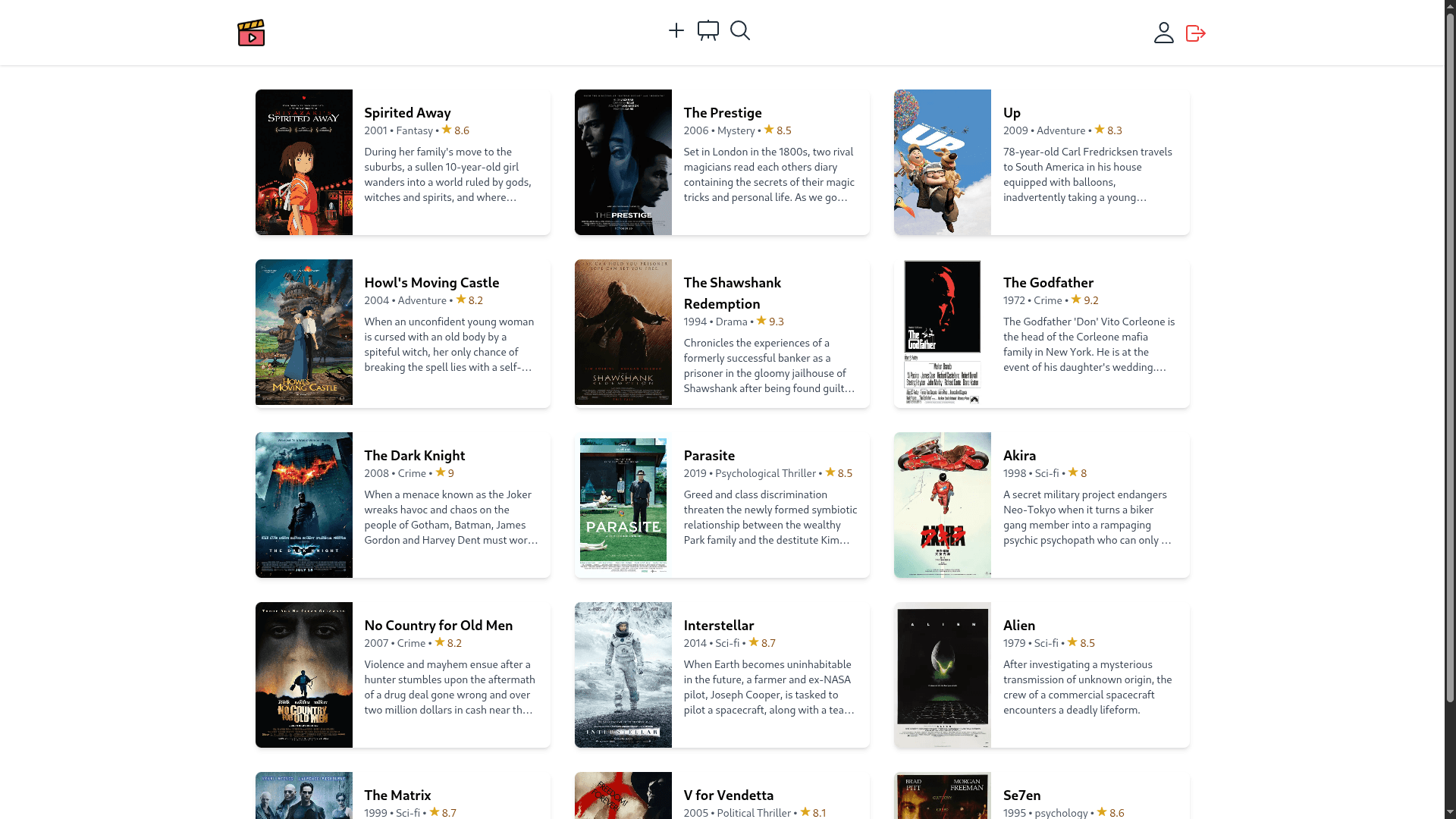Viewport: 1456px width, 819px height.
Task: Select the Interstellar poster
Action: pyautogui.click(x=623, y=675)
